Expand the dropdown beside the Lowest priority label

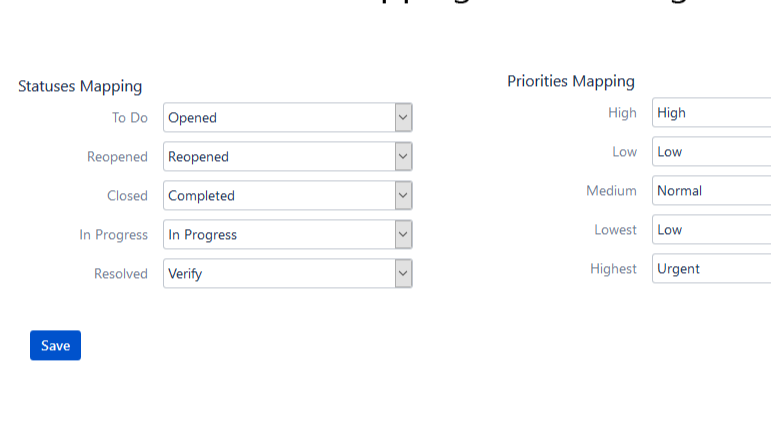point(710,230)
